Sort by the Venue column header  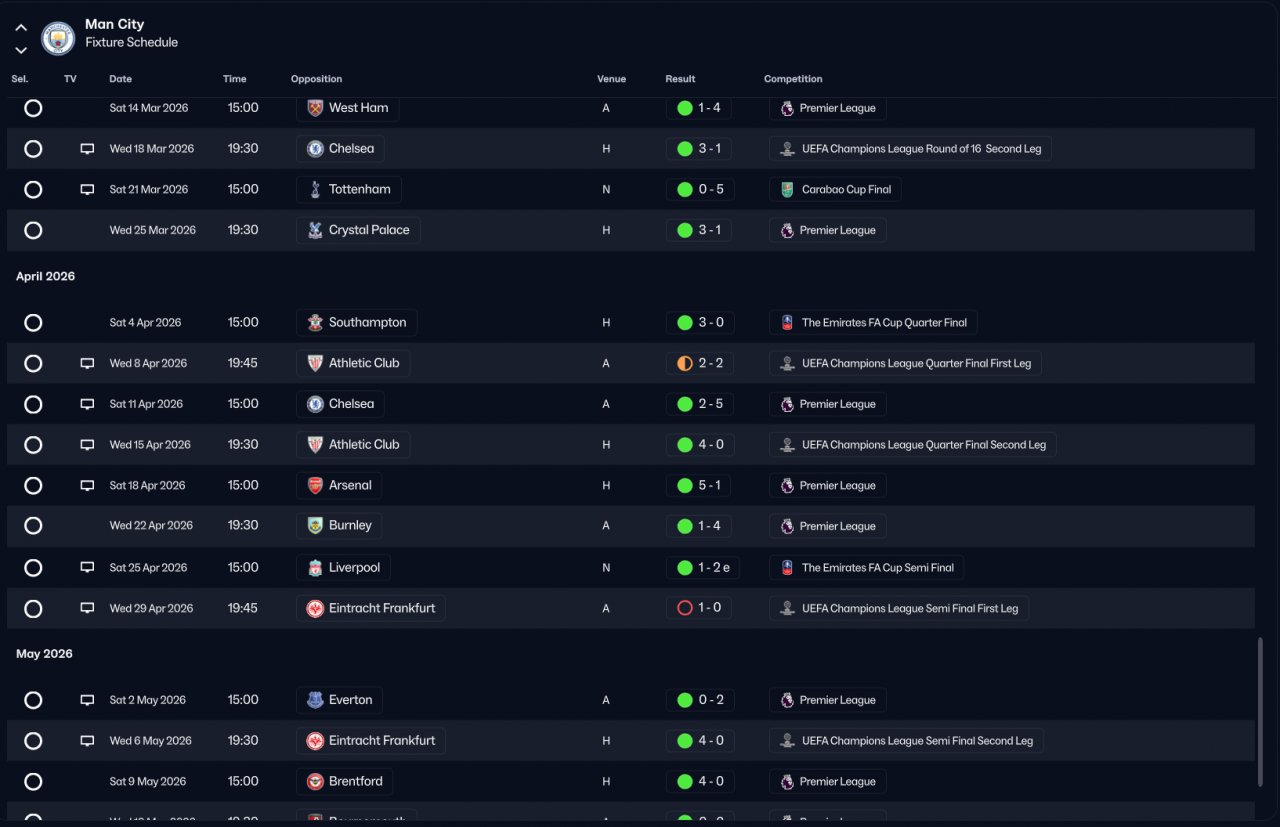click(611, 79)
